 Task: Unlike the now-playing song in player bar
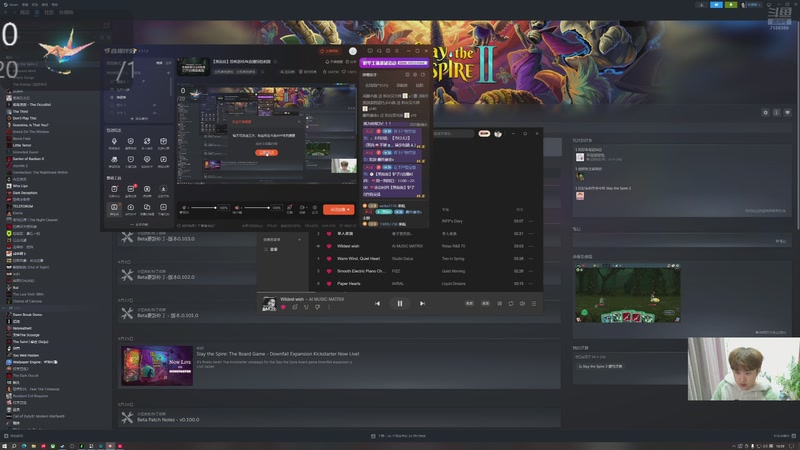283,307
